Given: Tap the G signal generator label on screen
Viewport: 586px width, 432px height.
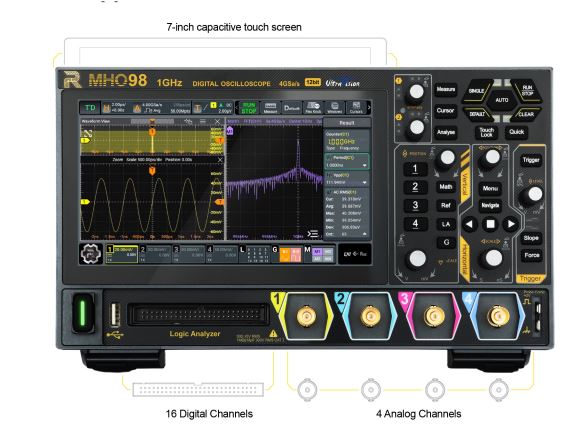Looking at the screenshot, I should point(275,249).
